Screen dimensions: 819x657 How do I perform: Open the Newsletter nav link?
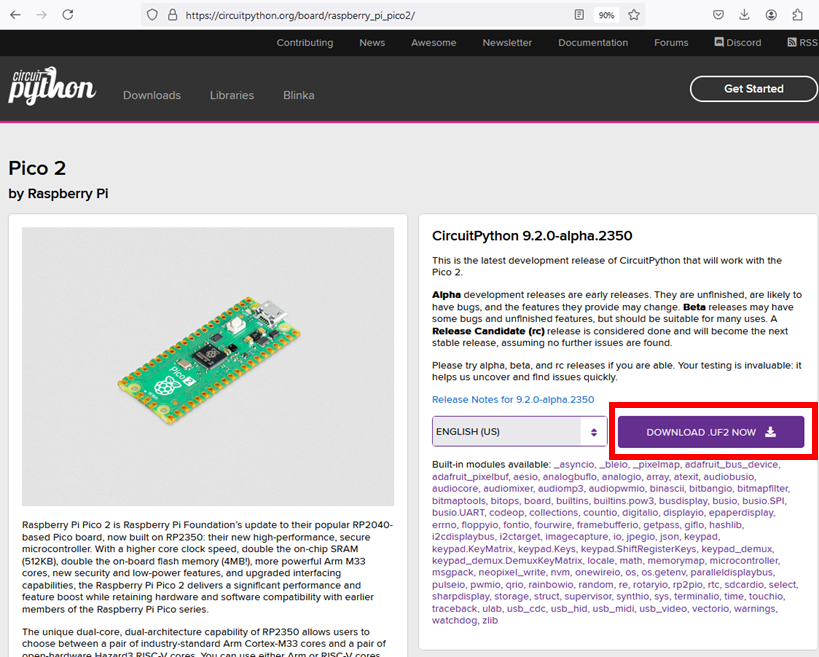point(507,43)
